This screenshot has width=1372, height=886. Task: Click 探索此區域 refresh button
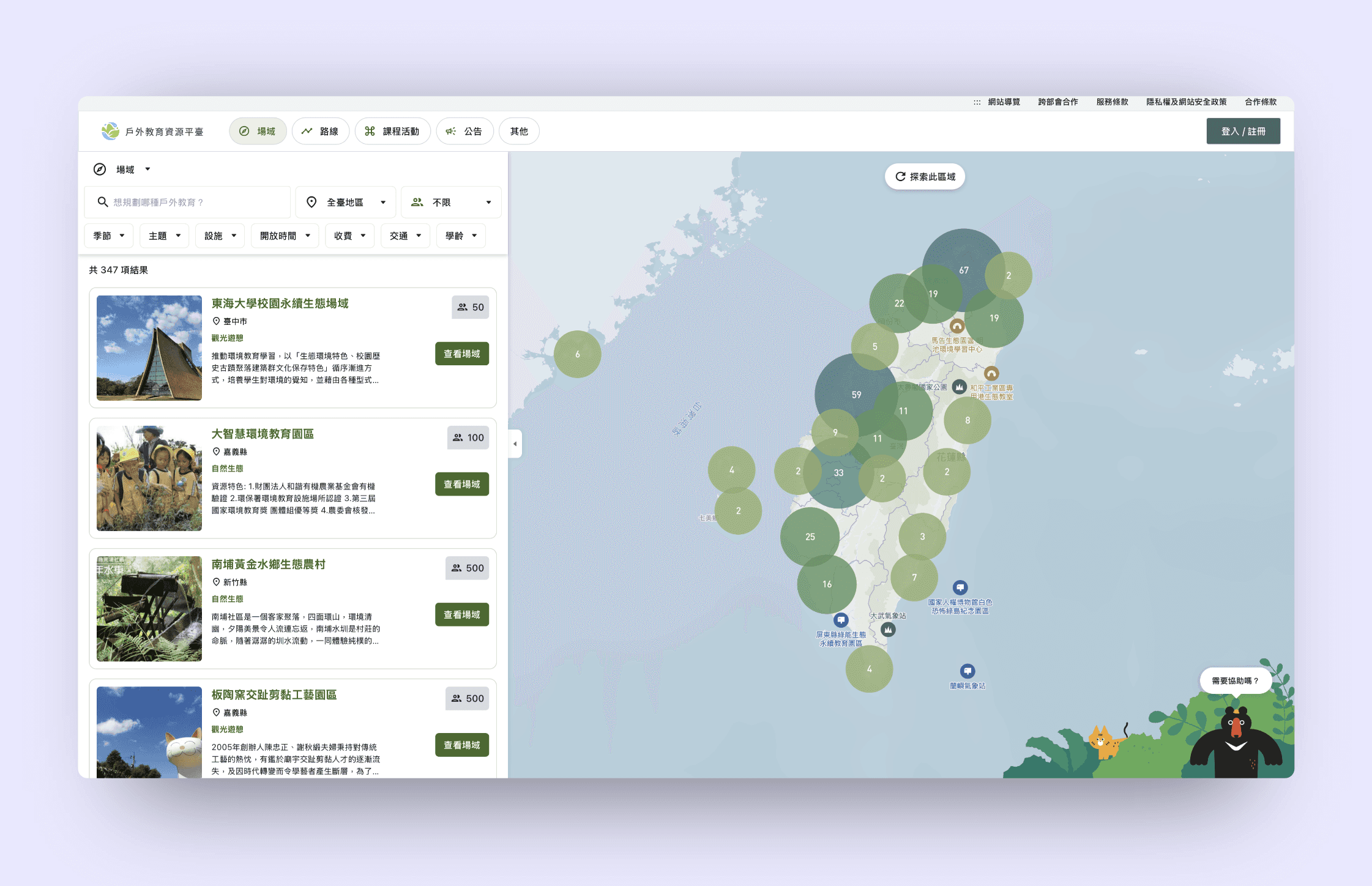click(925, 176)
